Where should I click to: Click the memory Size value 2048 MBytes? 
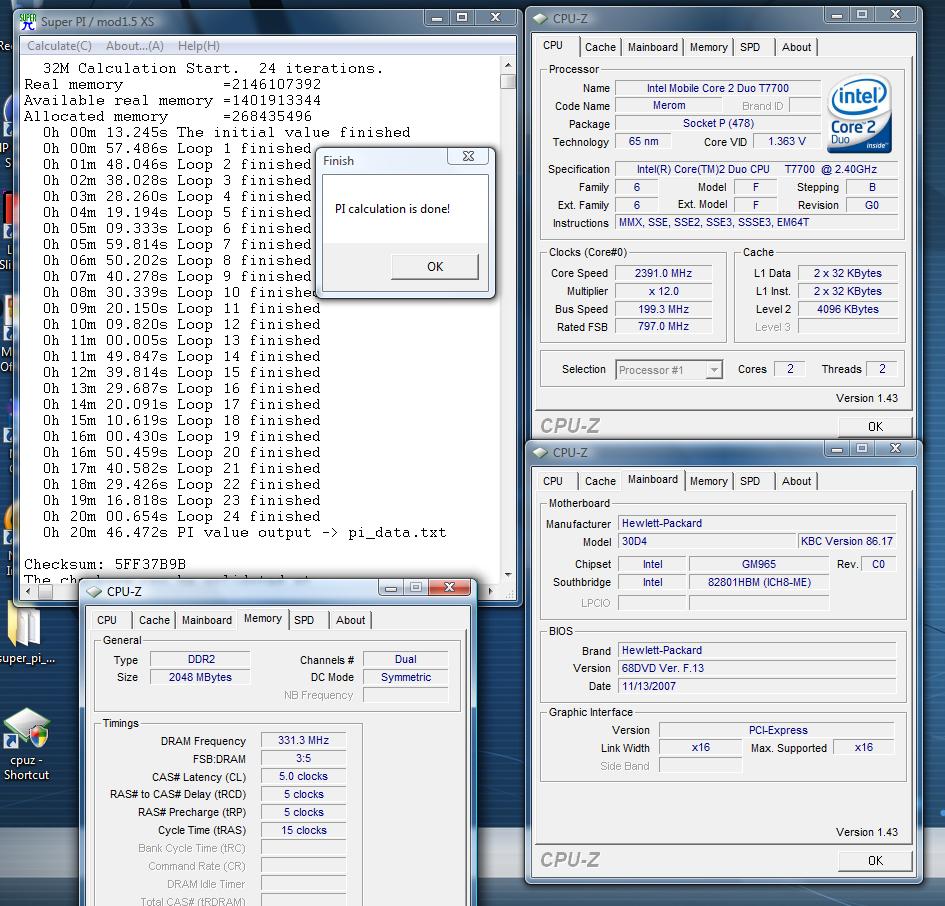(200, 677)
